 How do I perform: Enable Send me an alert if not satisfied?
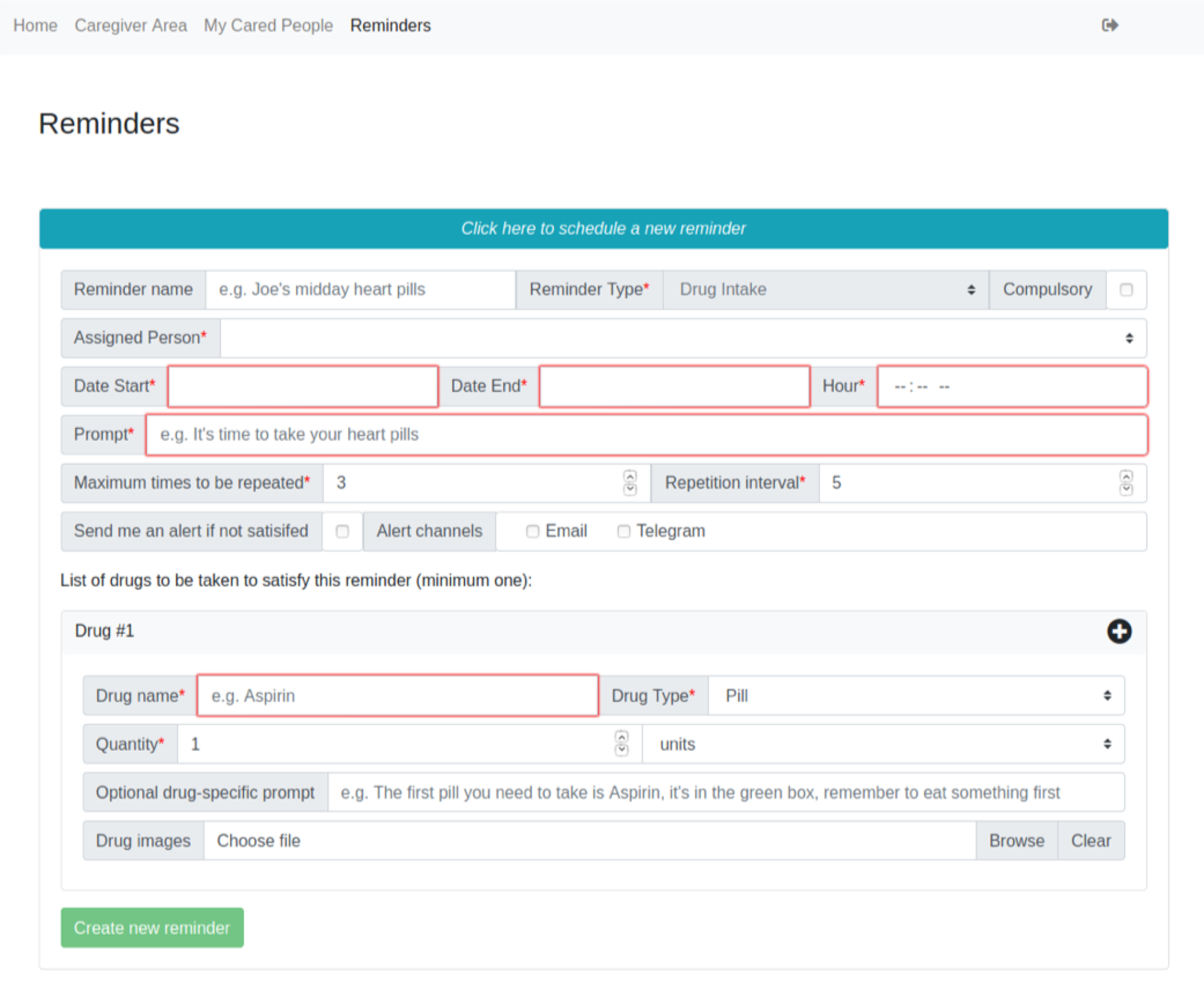pos(342,530)
